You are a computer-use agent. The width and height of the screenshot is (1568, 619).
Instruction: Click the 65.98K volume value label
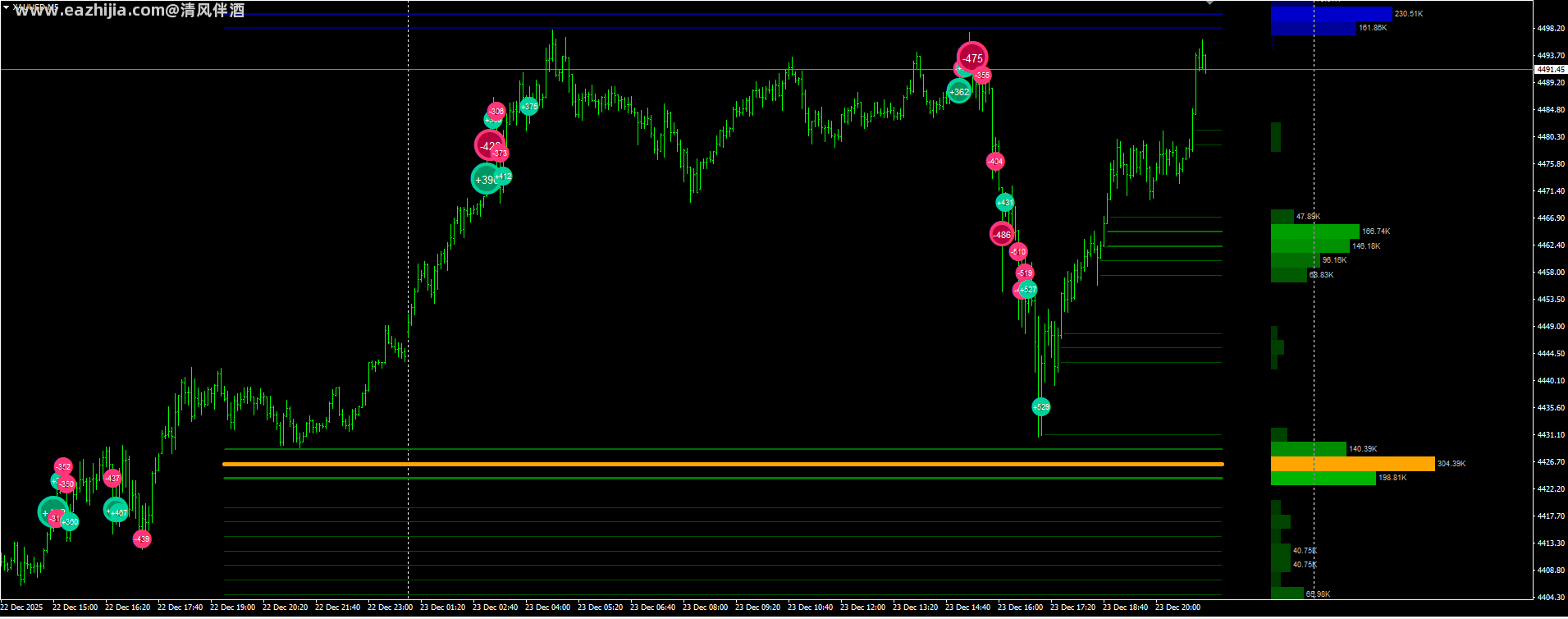(1318, 594)
